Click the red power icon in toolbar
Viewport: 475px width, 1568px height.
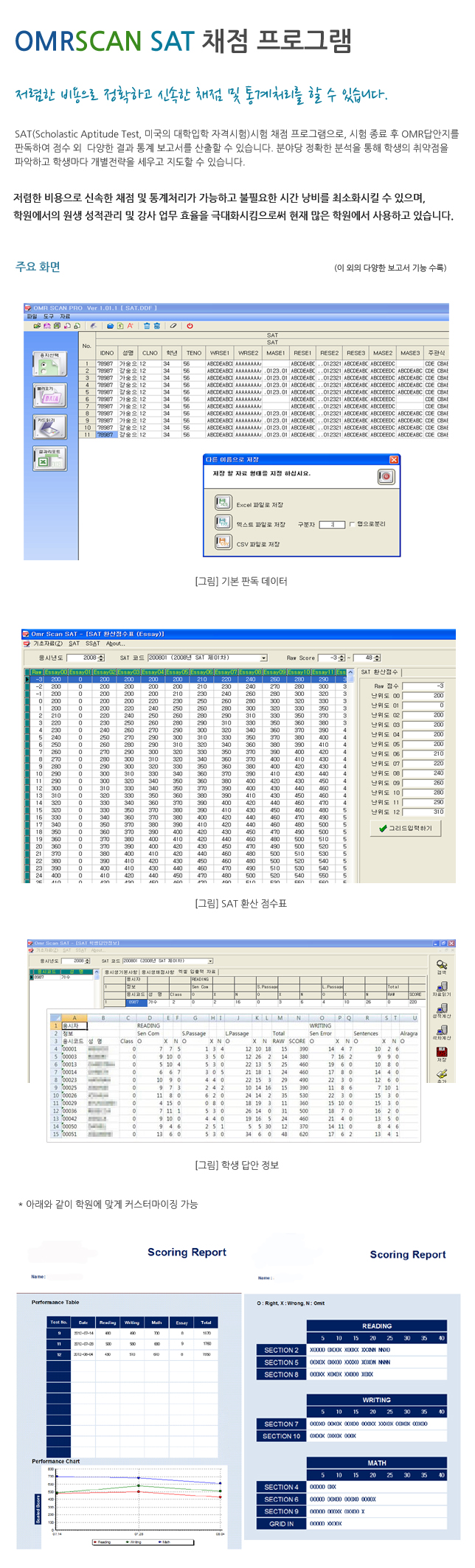click(x=190, y=325)
